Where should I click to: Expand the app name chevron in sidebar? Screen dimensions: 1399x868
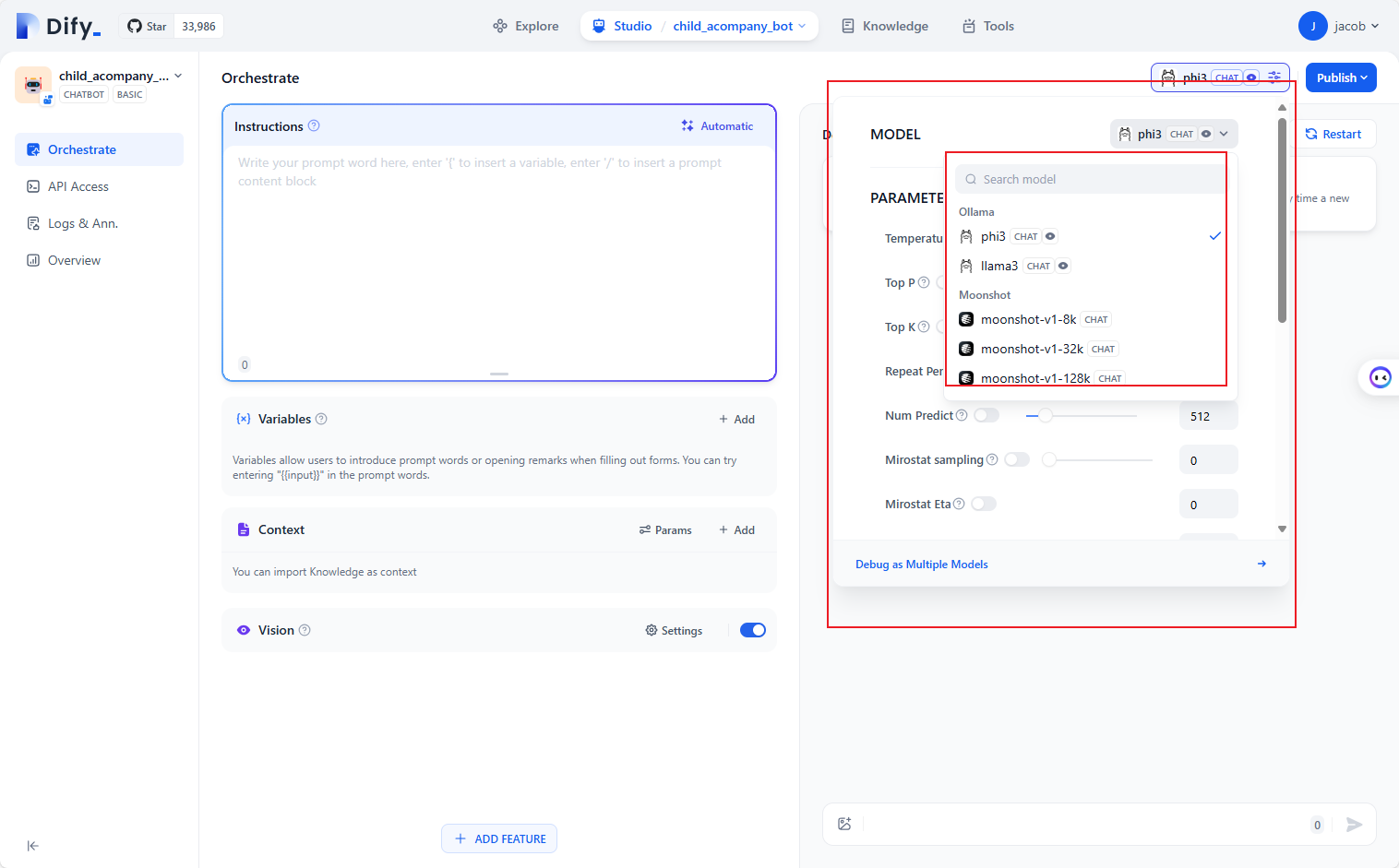(x=178, y=76)
